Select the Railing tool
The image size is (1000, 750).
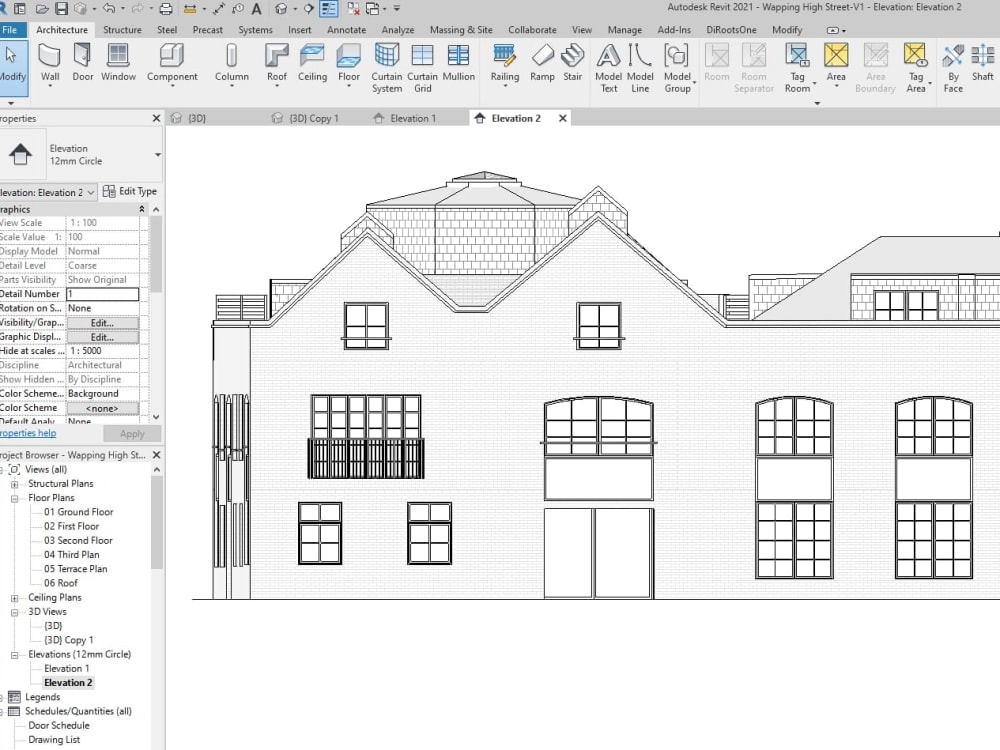tap(504, 64)
